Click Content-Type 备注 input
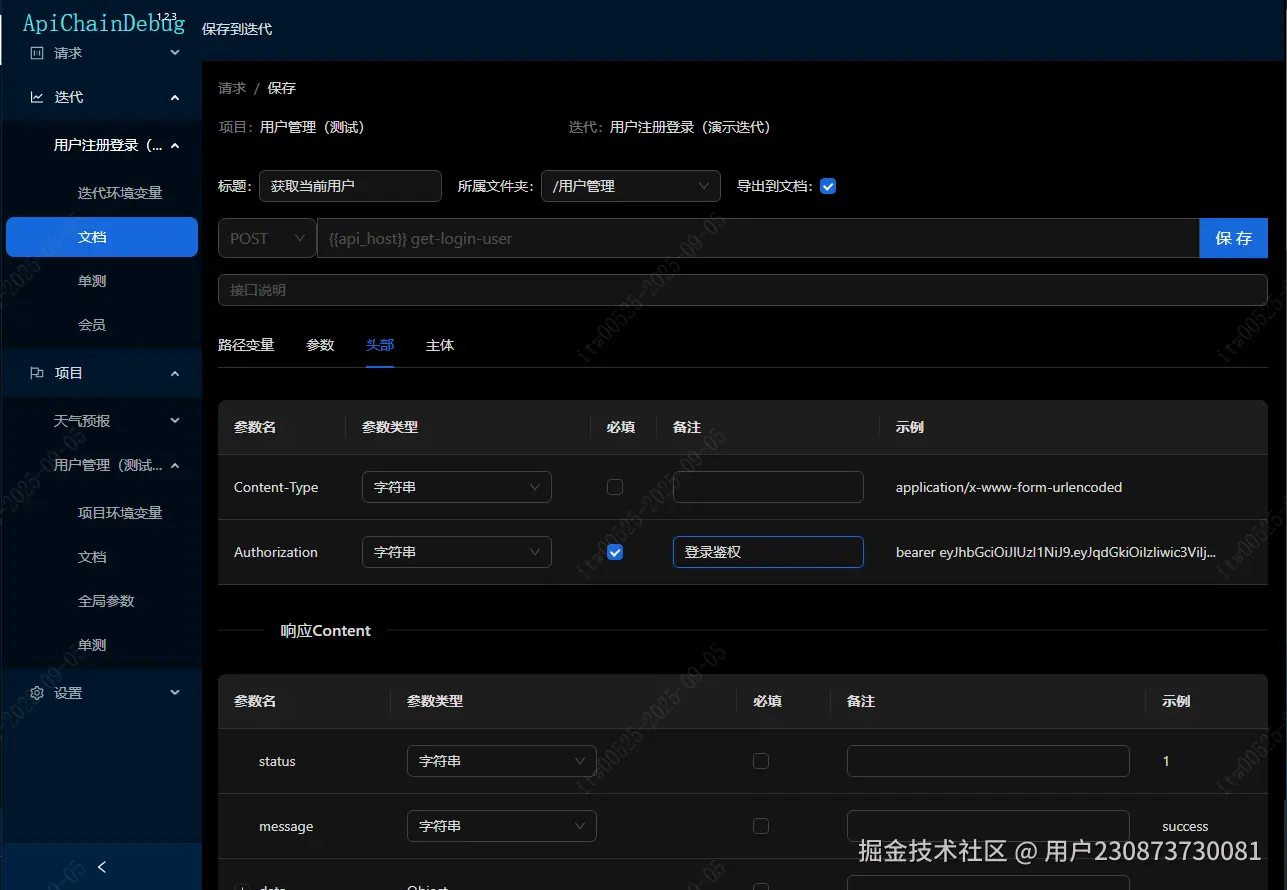Screen dimensions: 1287x890 (x=768, y=487)
